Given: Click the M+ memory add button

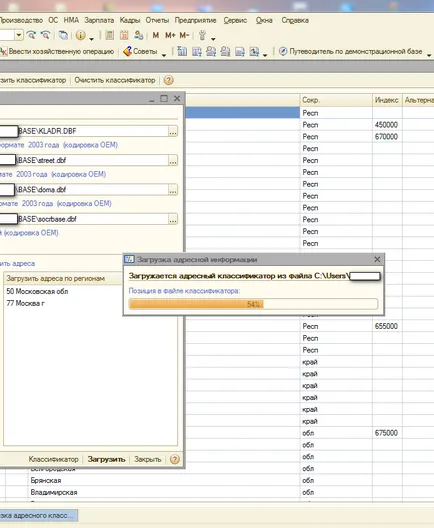Looking at the screenshot, I should (170, 35).
